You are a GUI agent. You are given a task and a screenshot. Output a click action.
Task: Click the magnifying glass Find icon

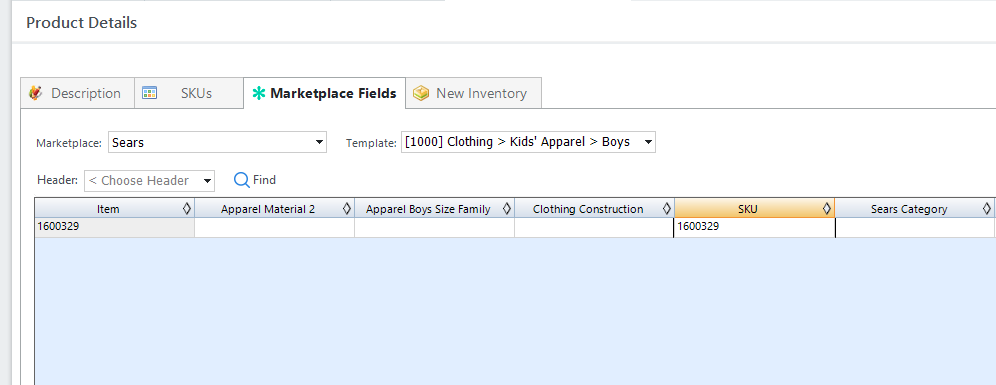(x=241, y=180)
